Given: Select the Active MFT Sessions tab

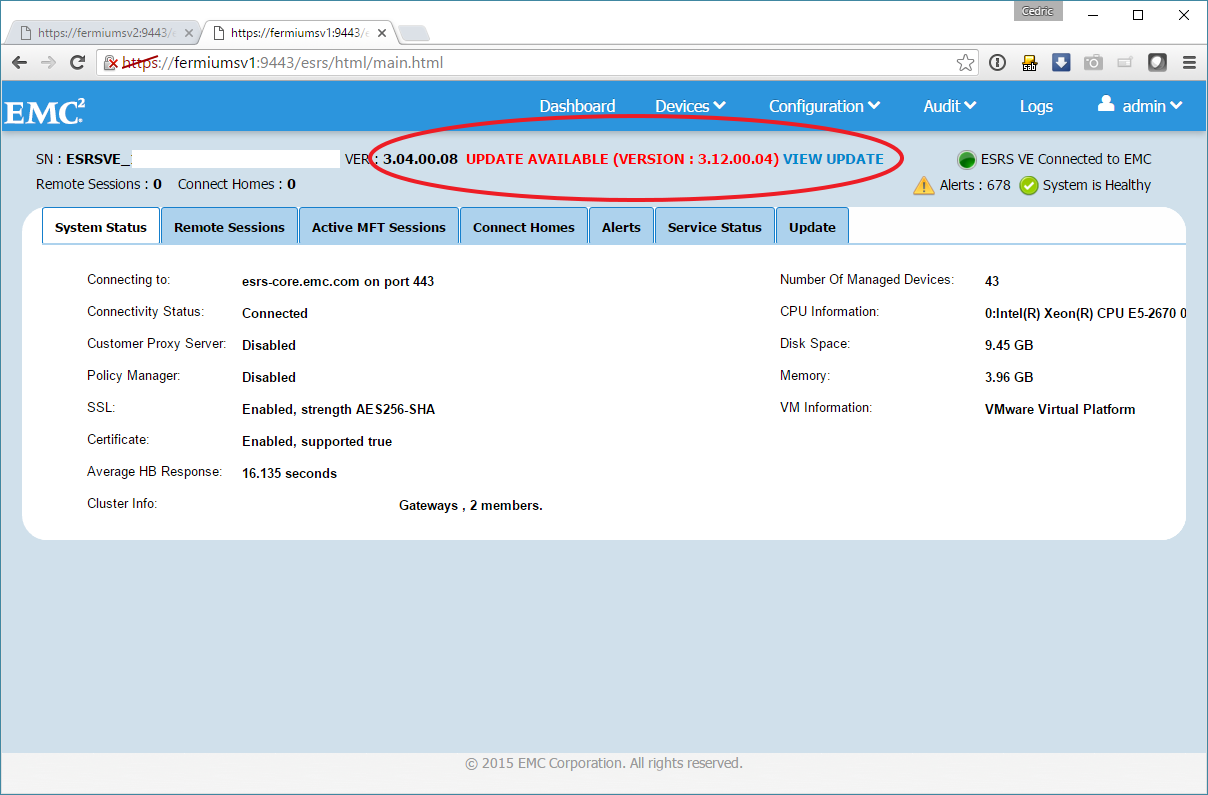Looking at the screenshot, I should click(378, 227).
